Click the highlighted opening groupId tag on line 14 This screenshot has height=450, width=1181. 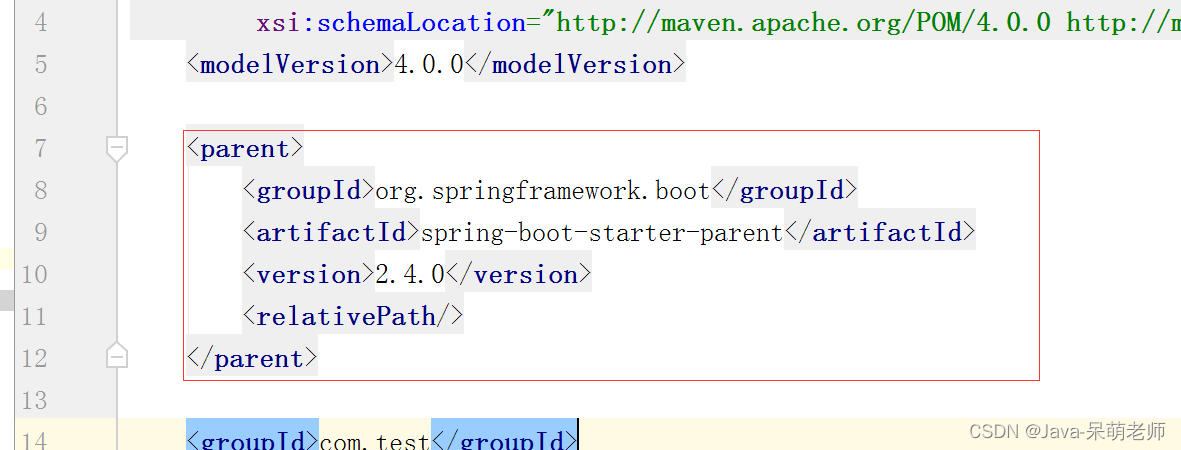(x=252, y=437)
